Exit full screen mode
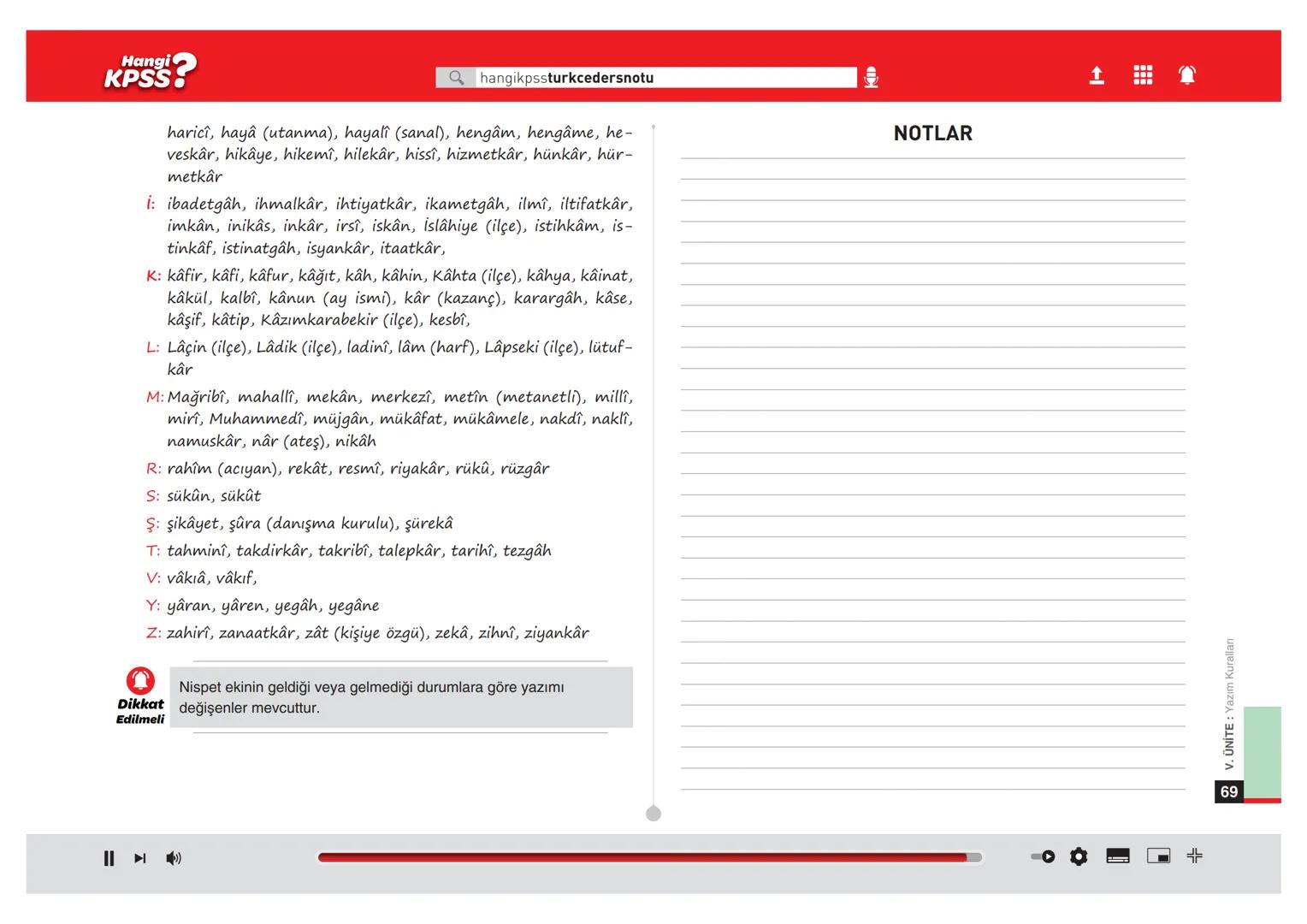Viewport: 1307px width, 924px height. 1195,856
